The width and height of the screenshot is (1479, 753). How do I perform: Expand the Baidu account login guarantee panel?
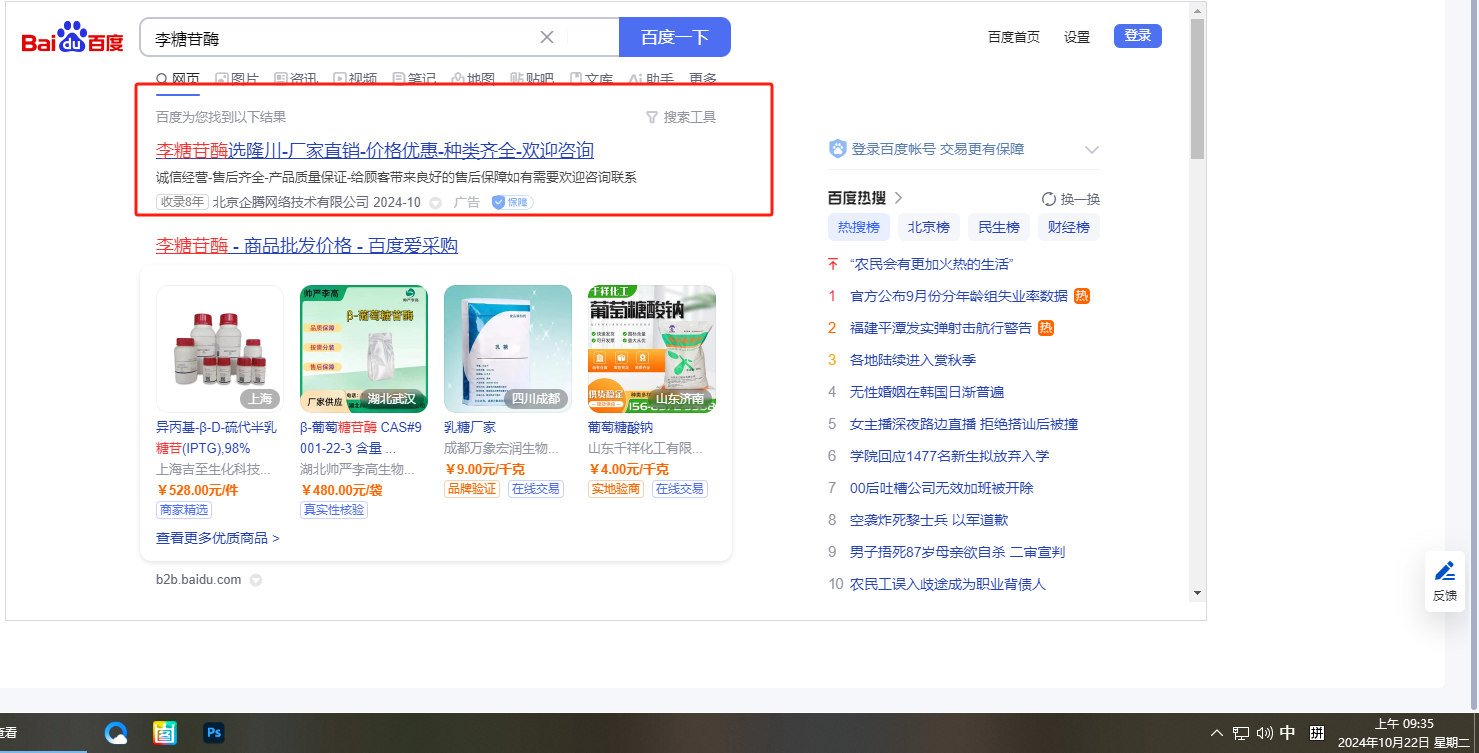click(1091, 150)
